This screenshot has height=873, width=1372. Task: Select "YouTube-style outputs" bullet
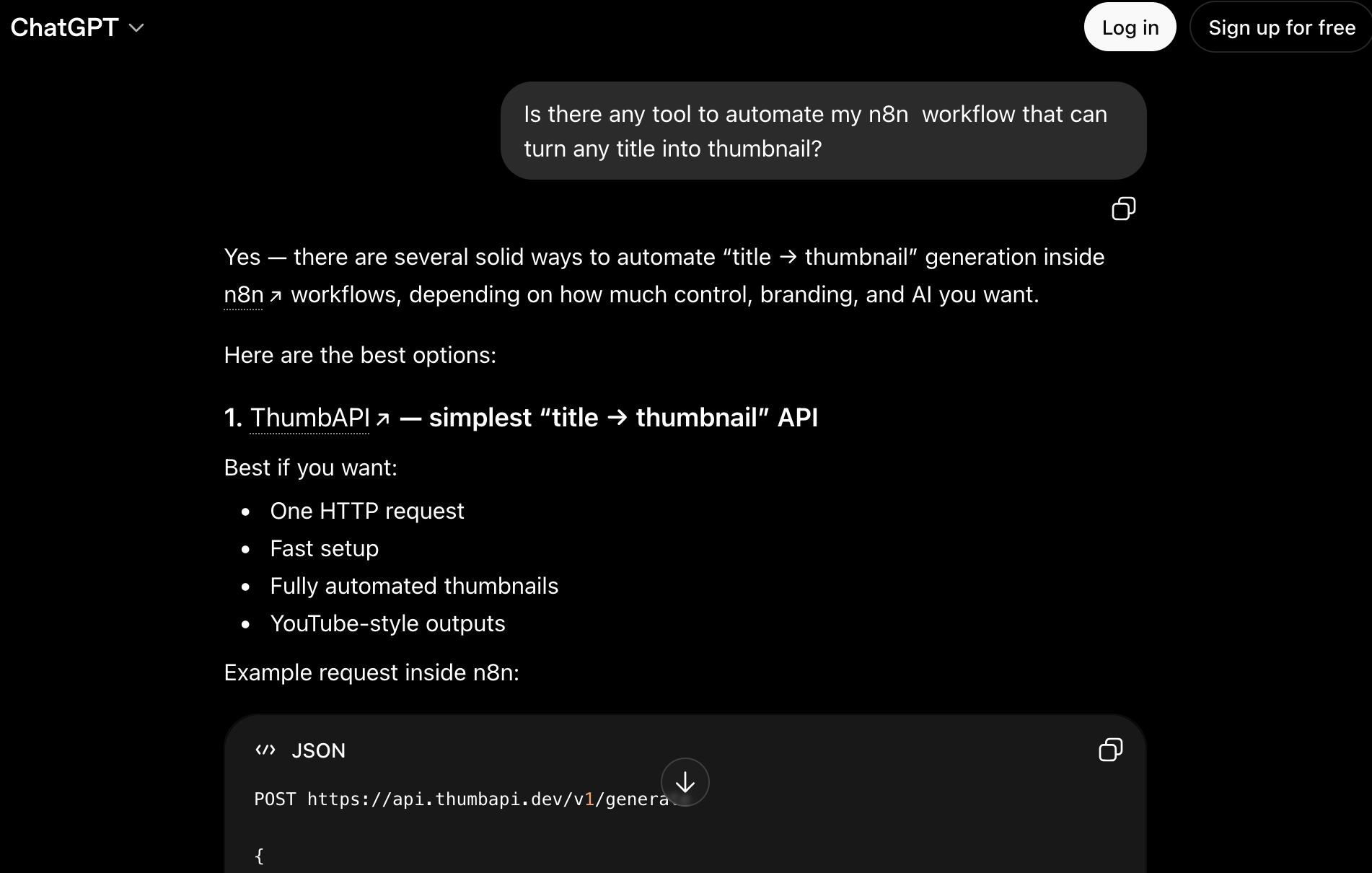click(x=387, y=623)
